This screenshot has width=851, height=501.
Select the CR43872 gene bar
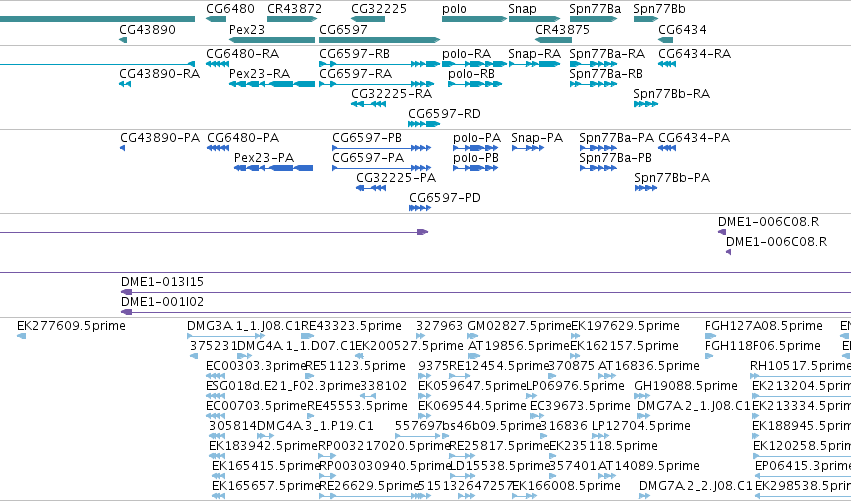coord(292,19)
